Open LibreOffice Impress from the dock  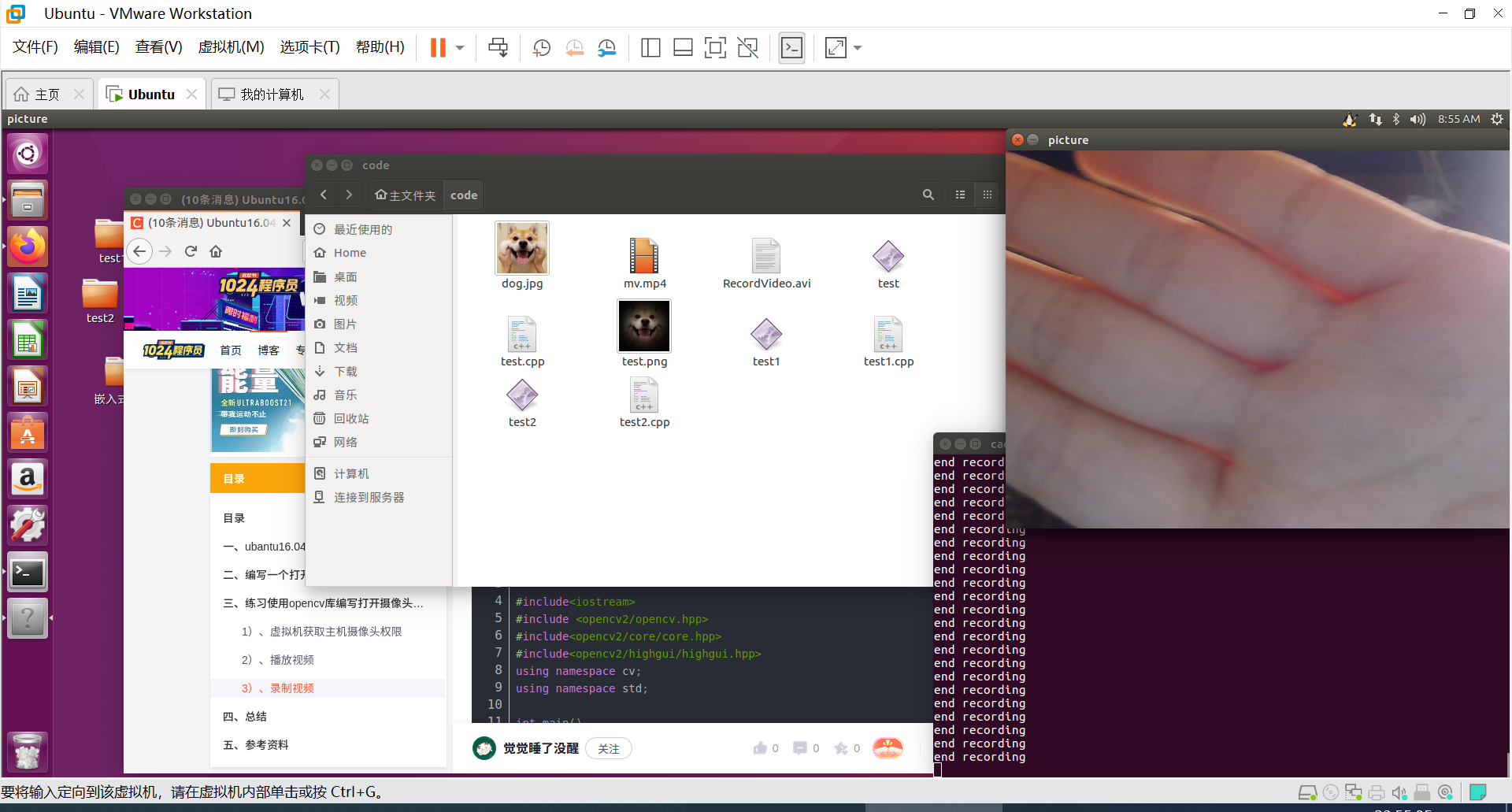coord(28,386)
